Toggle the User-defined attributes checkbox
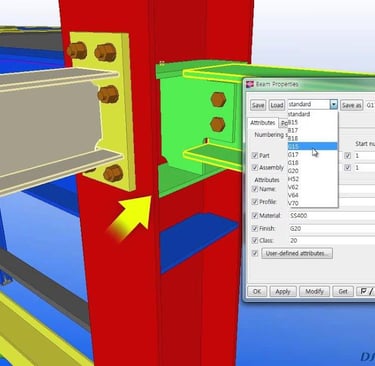 click(x=255, y=253)
